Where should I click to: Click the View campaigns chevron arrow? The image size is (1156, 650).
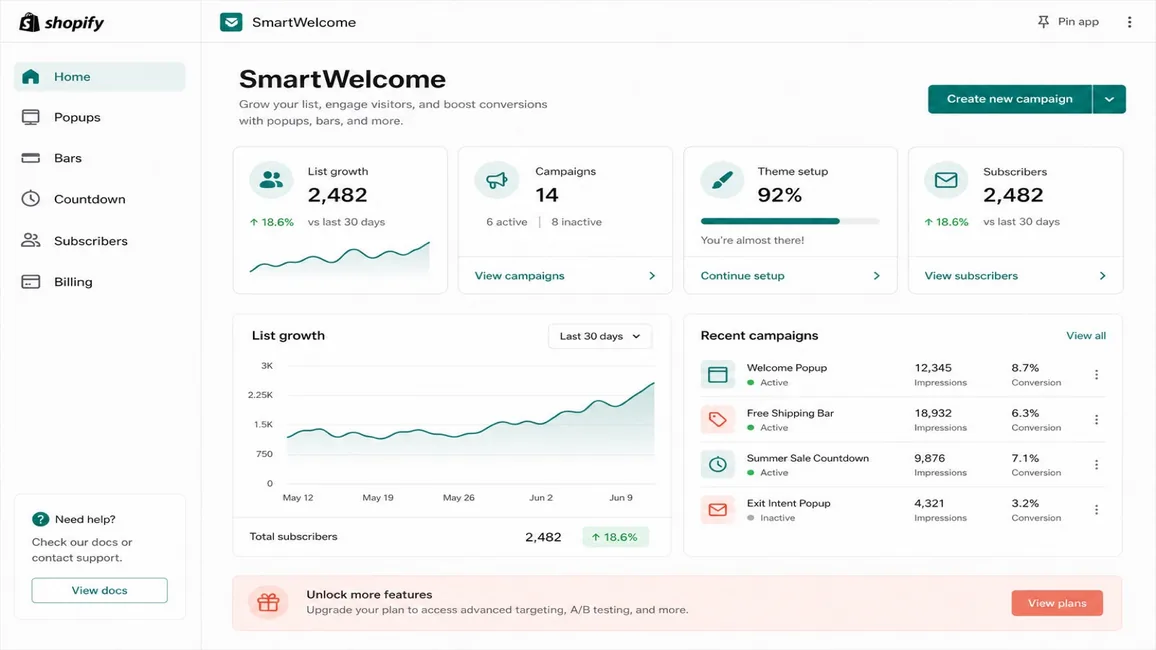pyautogui.click(x=652, y=276)
